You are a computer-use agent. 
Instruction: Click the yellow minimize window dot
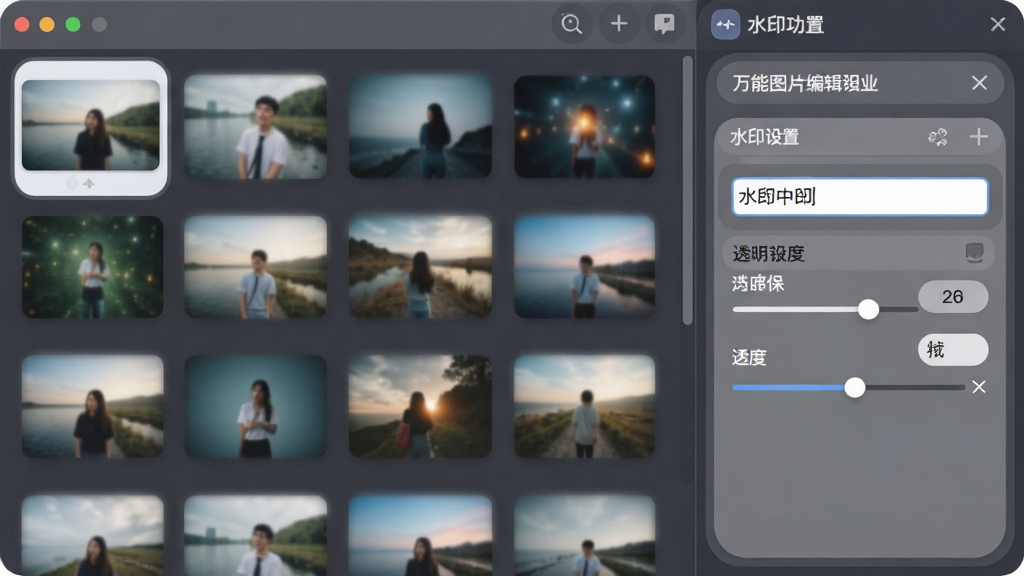tap(47, 25)
